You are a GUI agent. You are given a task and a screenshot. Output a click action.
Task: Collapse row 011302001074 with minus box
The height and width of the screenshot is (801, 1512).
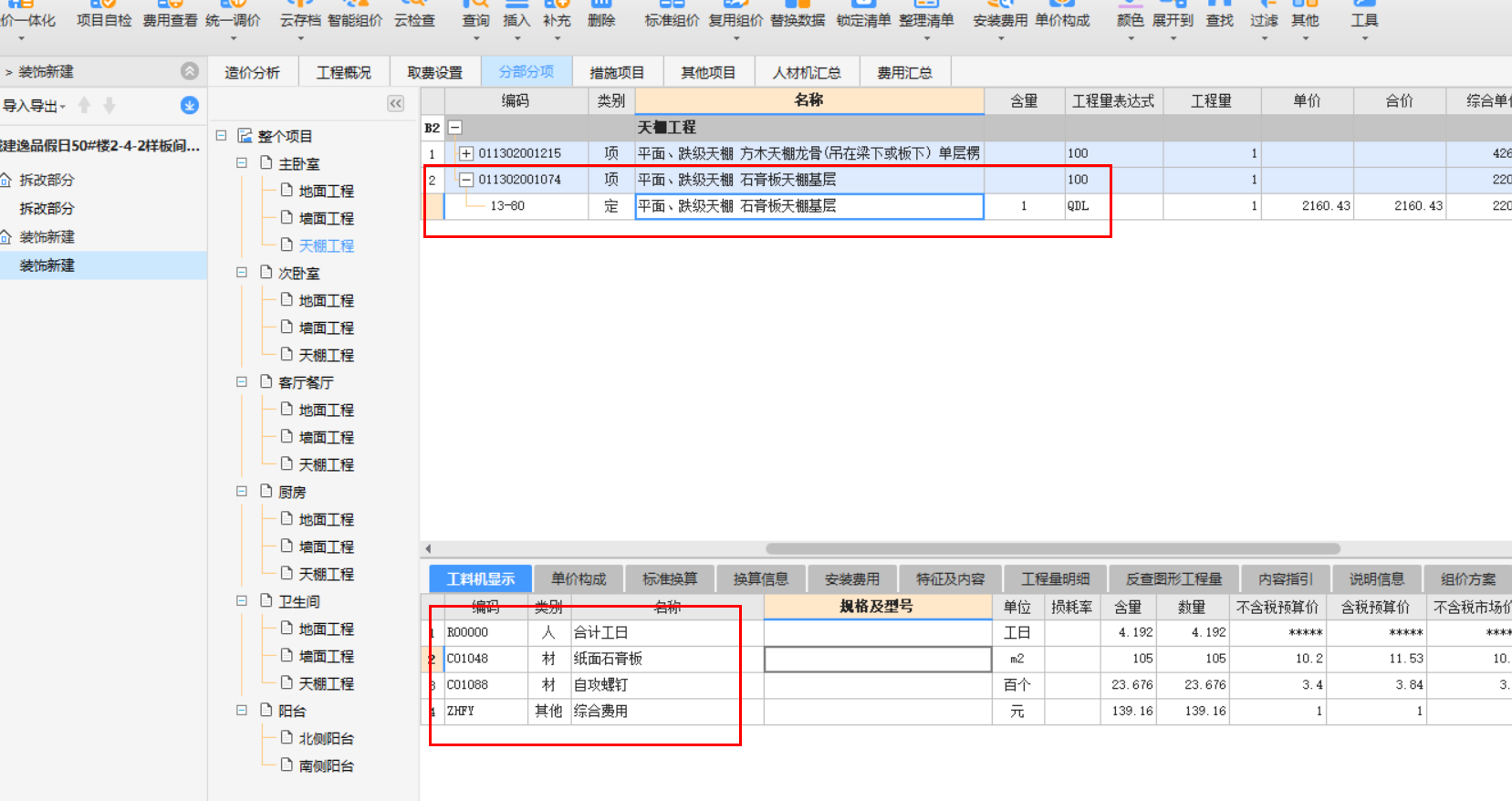pos(466,180)
